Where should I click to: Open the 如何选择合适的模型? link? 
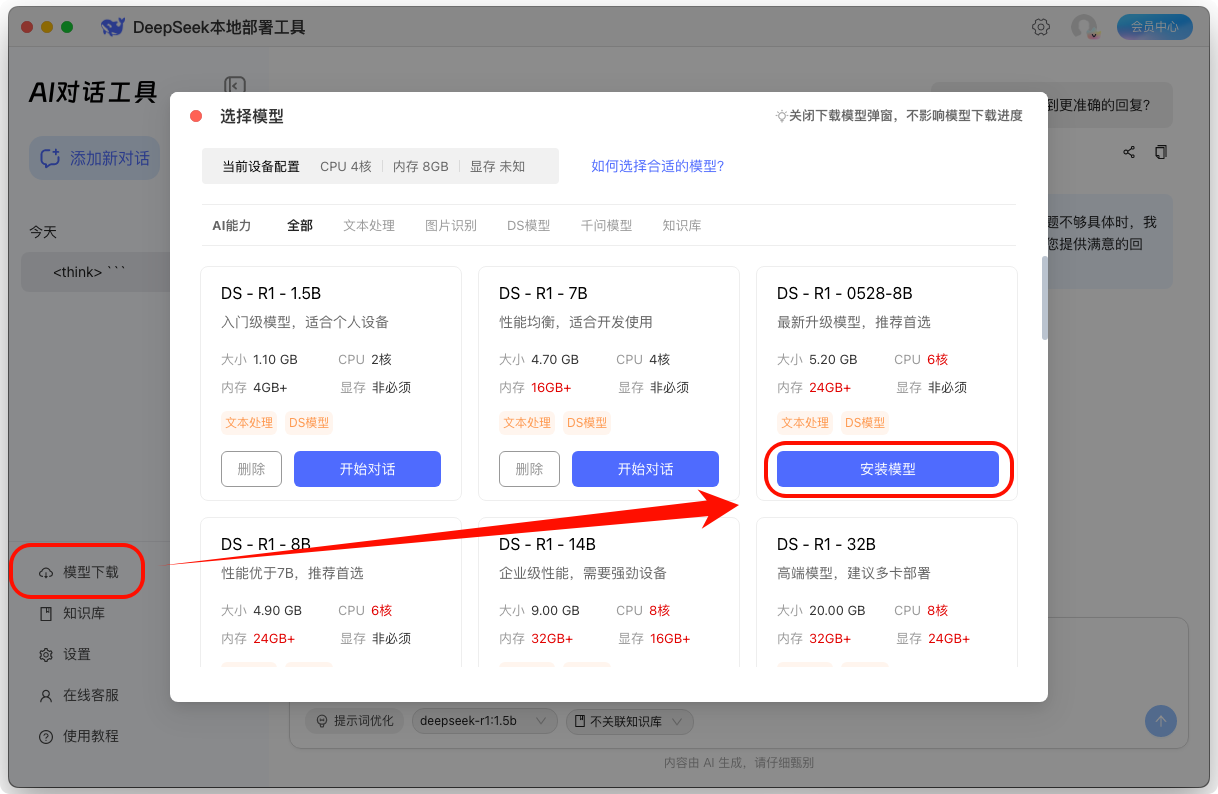click(x=658, y=166)
